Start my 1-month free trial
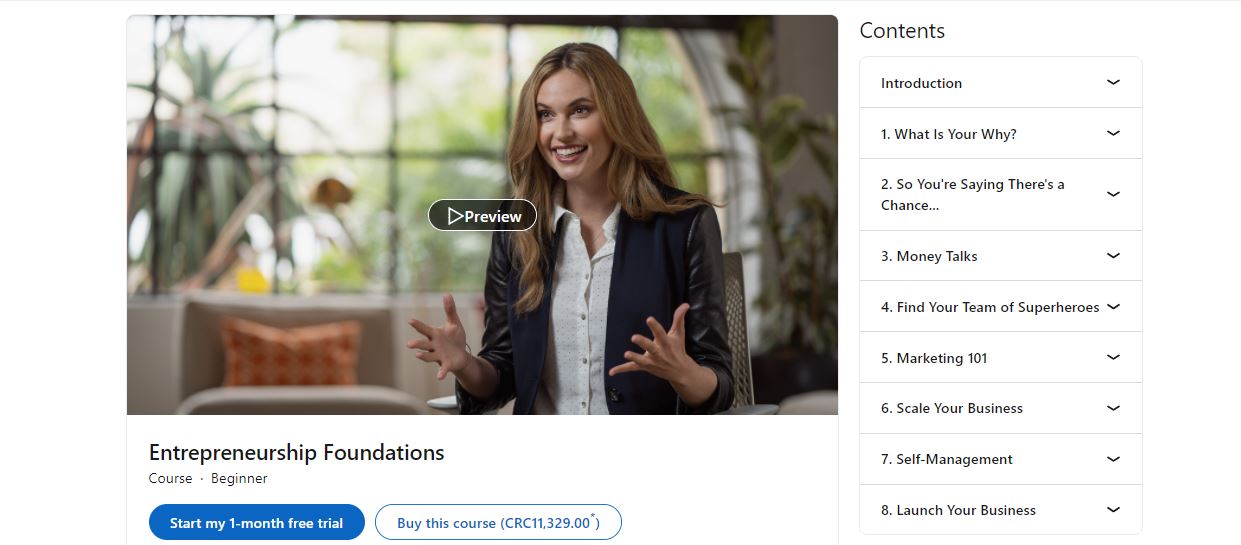1241x545 pixels. point(256,522)
